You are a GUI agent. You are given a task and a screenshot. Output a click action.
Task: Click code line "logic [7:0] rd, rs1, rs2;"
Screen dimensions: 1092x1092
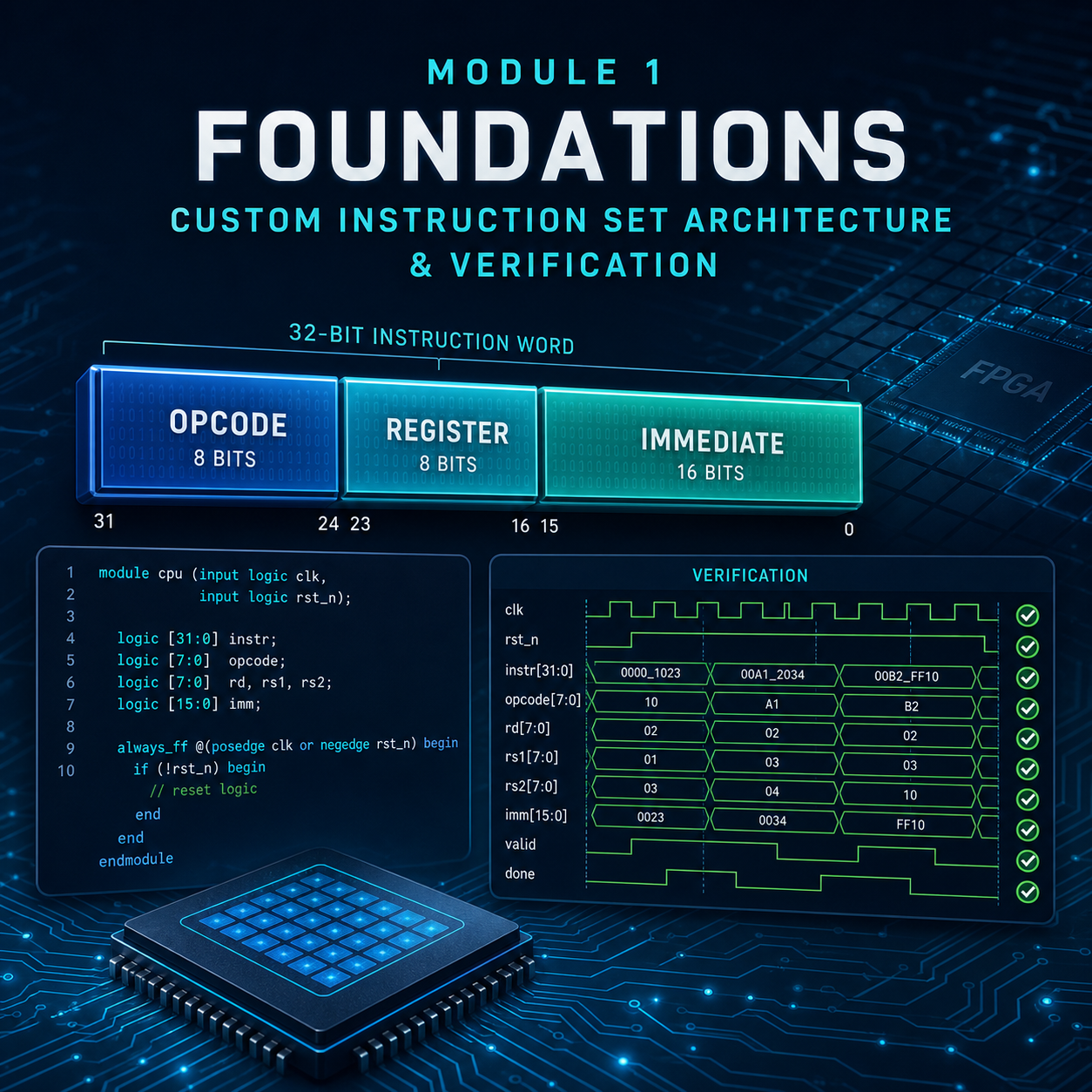pos(225,683)
